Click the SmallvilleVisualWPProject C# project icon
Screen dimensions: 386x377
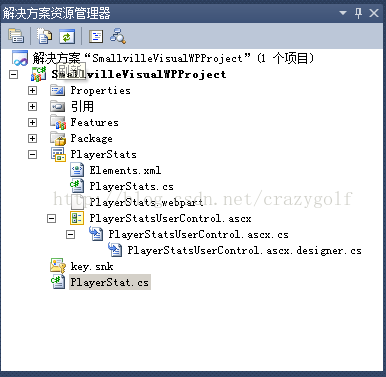click(38, 74)
